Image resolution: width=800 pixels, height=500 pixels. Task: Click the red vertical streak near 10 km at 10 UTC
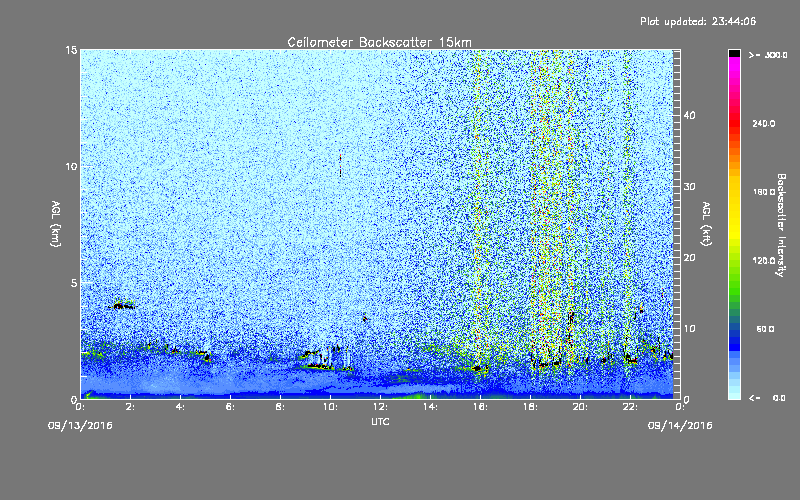pos(340,165)
